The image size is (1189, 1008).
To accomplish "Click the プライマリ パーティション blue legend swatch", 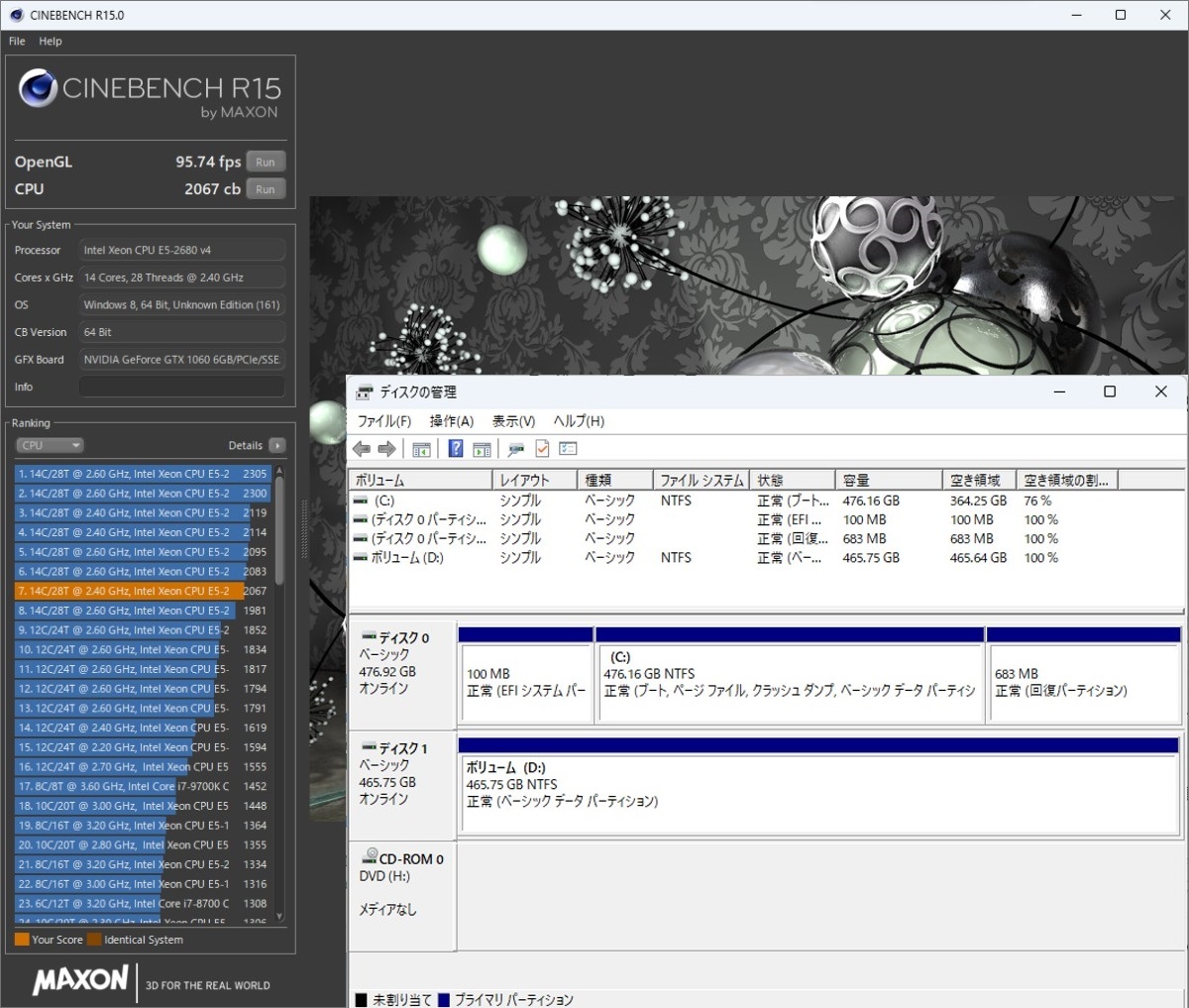I will [x=444, y=1000].
